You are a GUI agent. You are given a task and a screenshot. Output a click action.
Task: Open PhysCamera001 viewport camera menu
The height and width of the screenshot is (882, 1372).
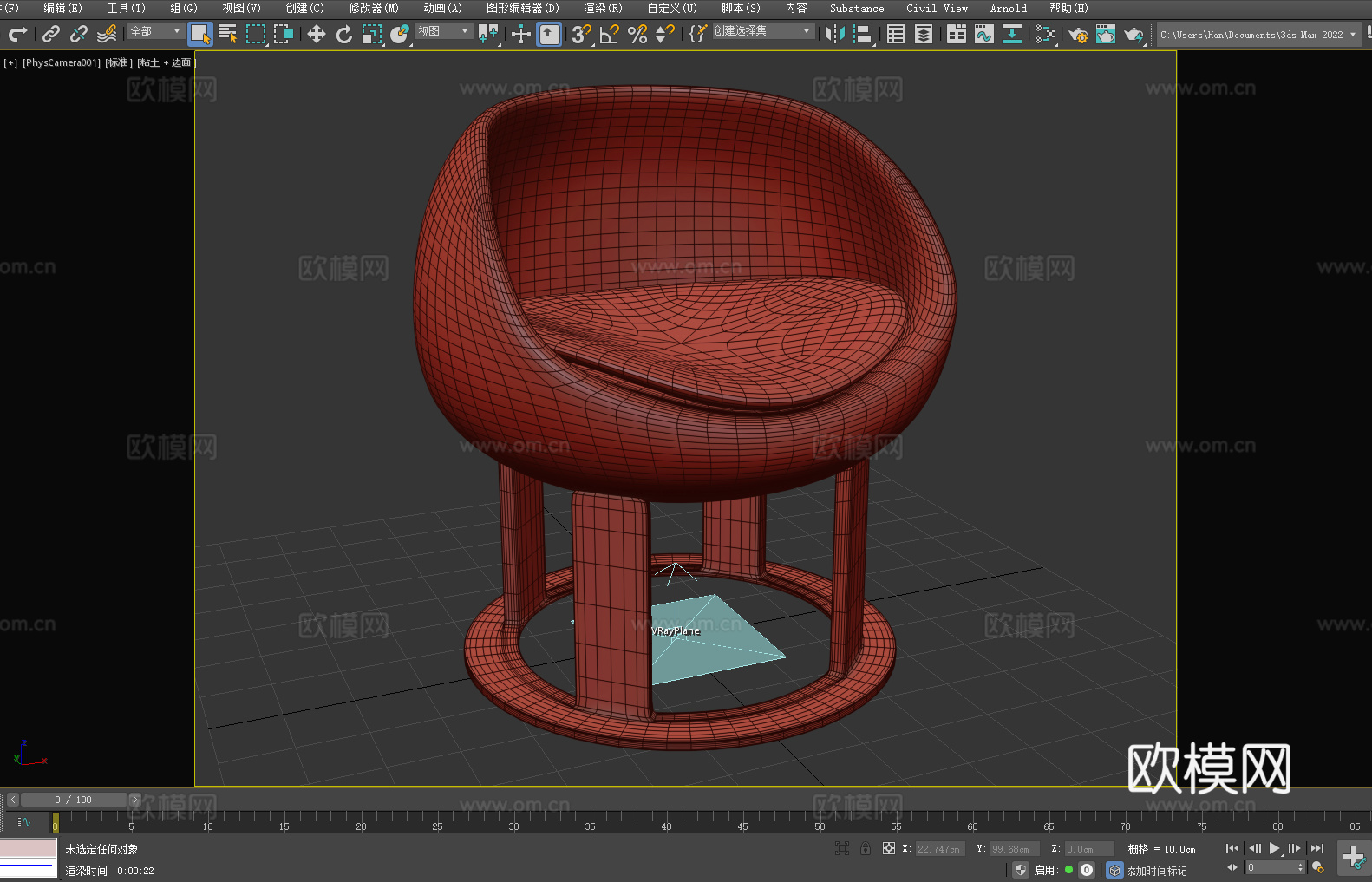(x=62, y=62)
